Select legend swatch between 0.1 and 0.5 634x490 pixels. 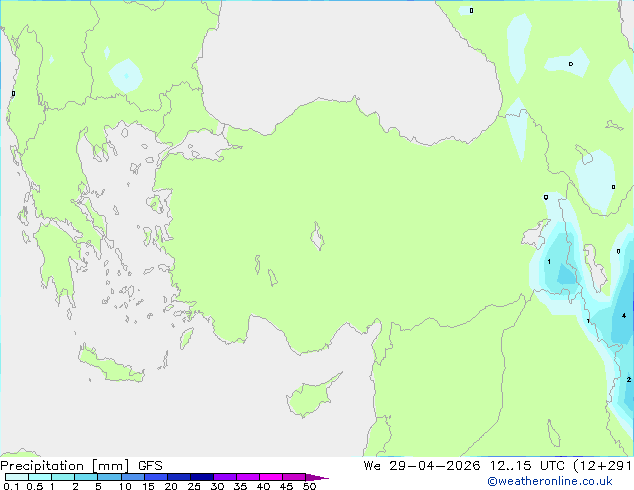(17, 477)
